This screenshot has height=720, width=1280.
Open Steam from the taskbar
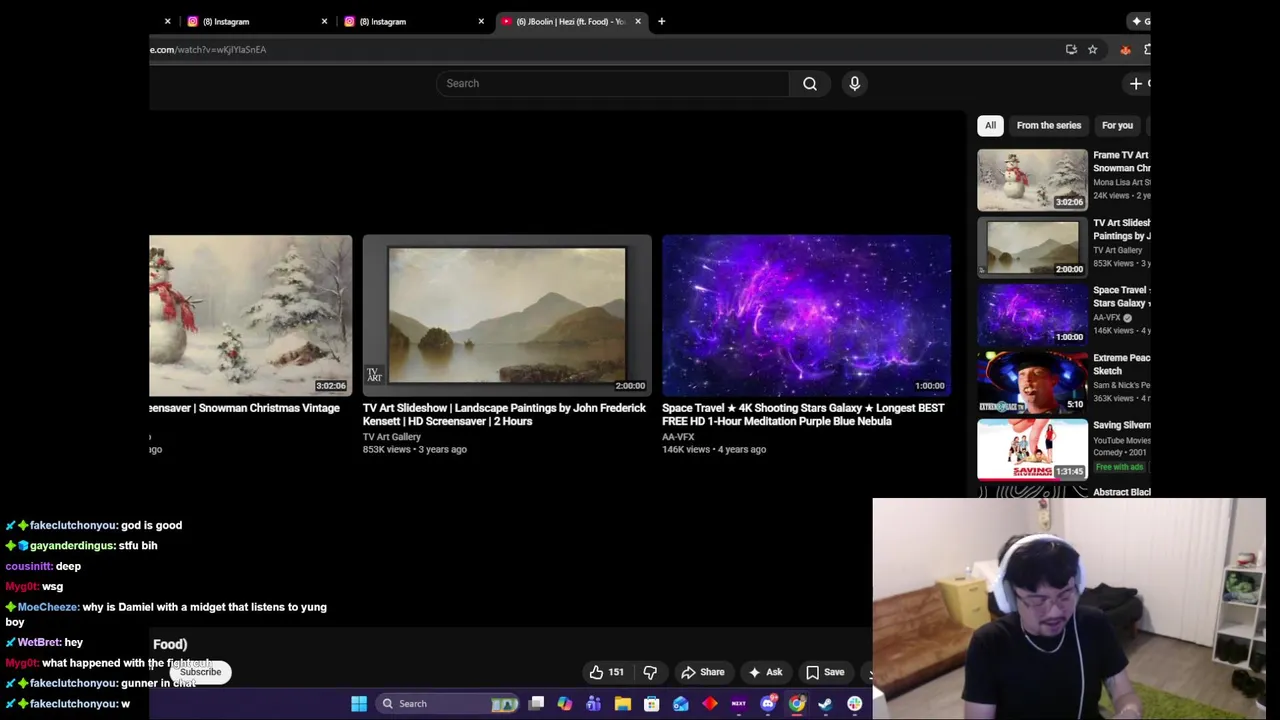(x=826, y=704)
